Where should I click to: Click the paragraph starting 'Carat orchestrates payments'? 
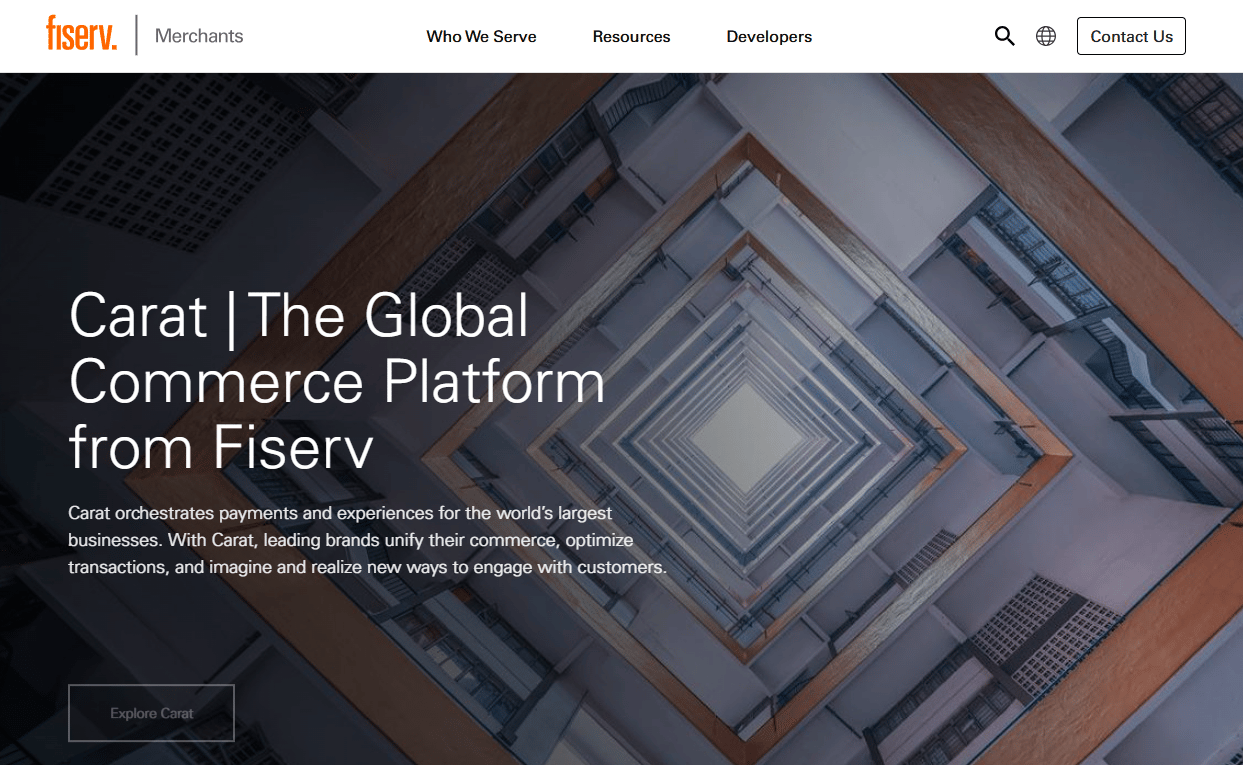pos(367,540)
